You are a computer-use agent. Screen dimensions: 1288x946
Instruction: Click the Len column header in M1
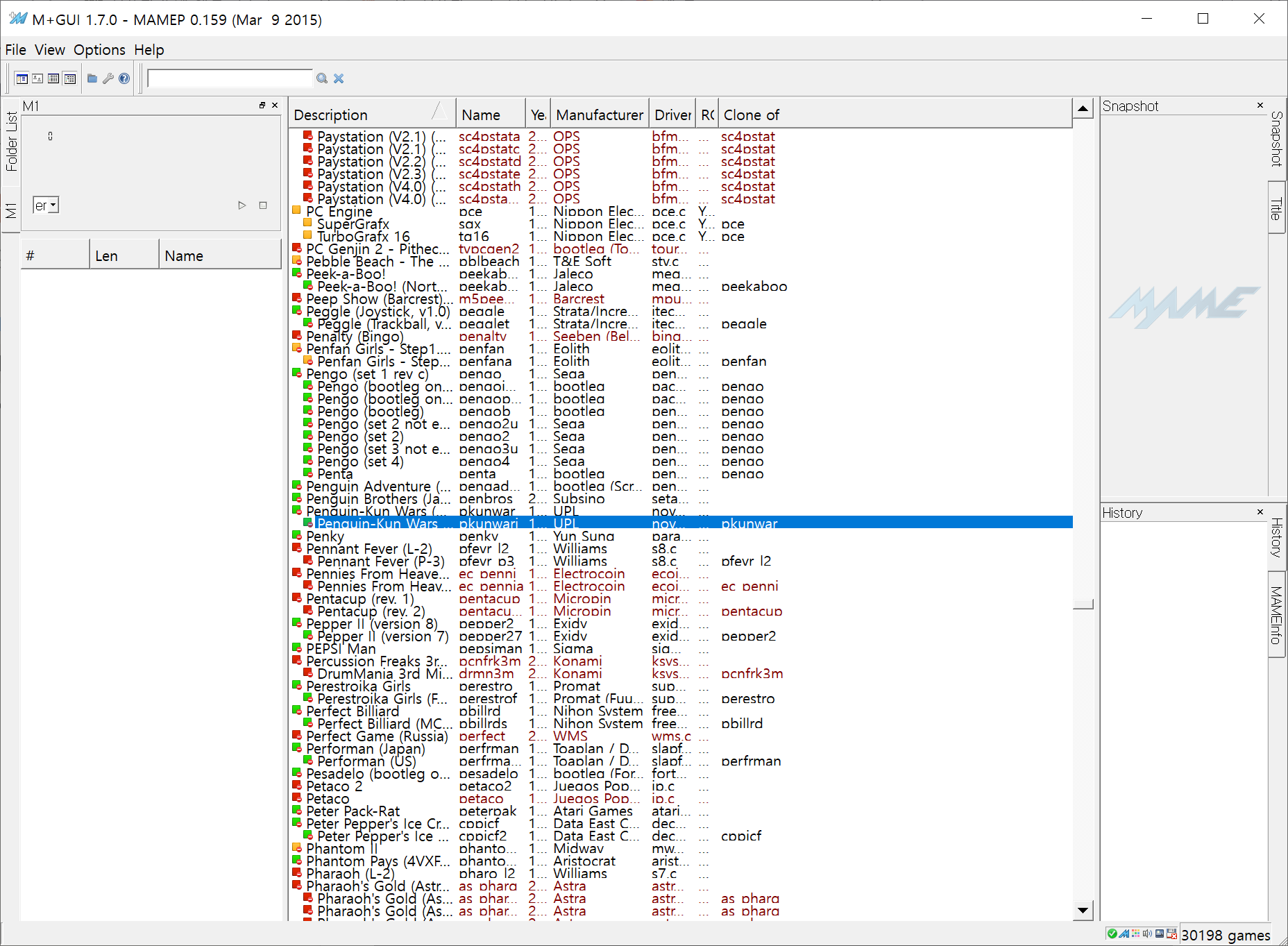[124, 255]
